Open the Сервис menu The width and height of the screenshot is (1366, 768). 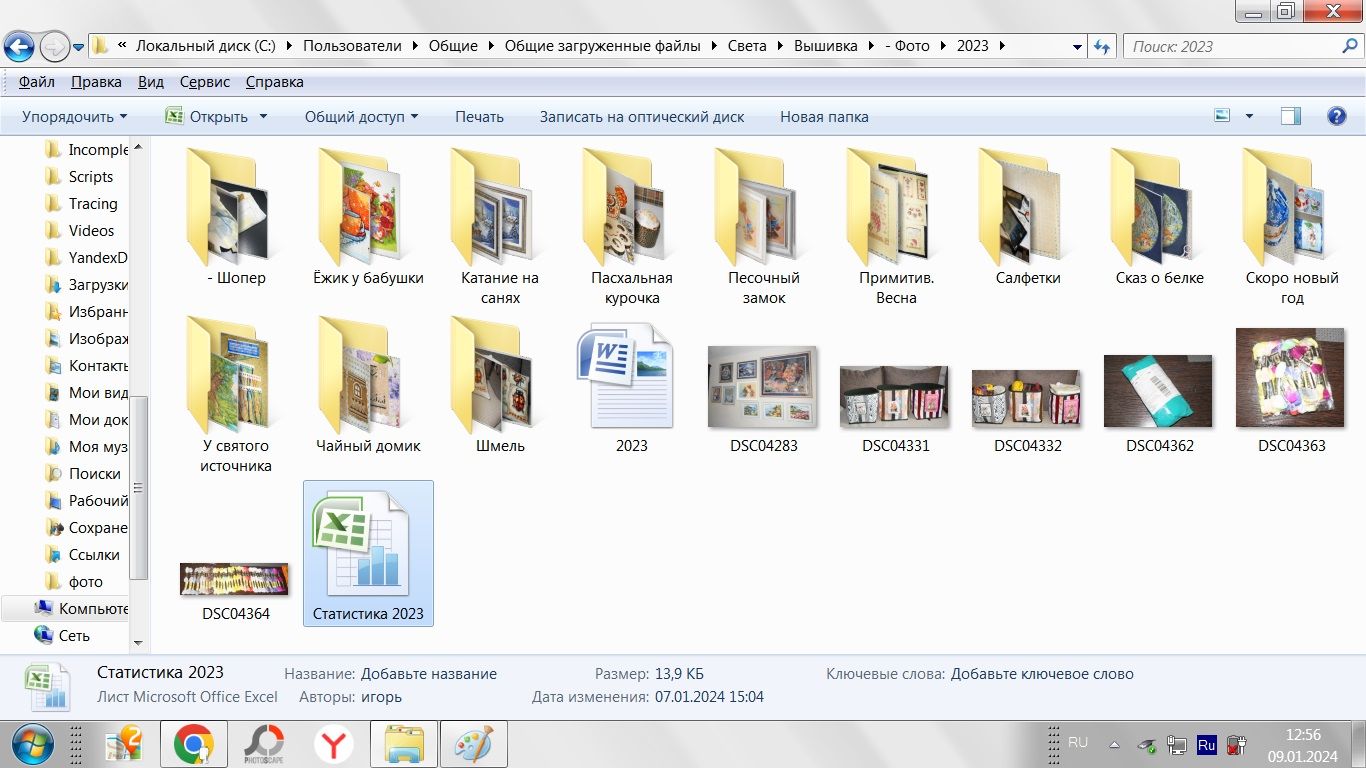coord(205,82)
